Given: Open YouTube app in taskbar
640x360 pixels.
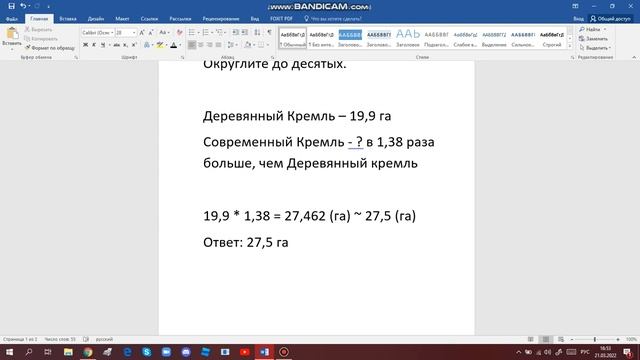Looking at the screenshot, I should [x=244, y=352].
